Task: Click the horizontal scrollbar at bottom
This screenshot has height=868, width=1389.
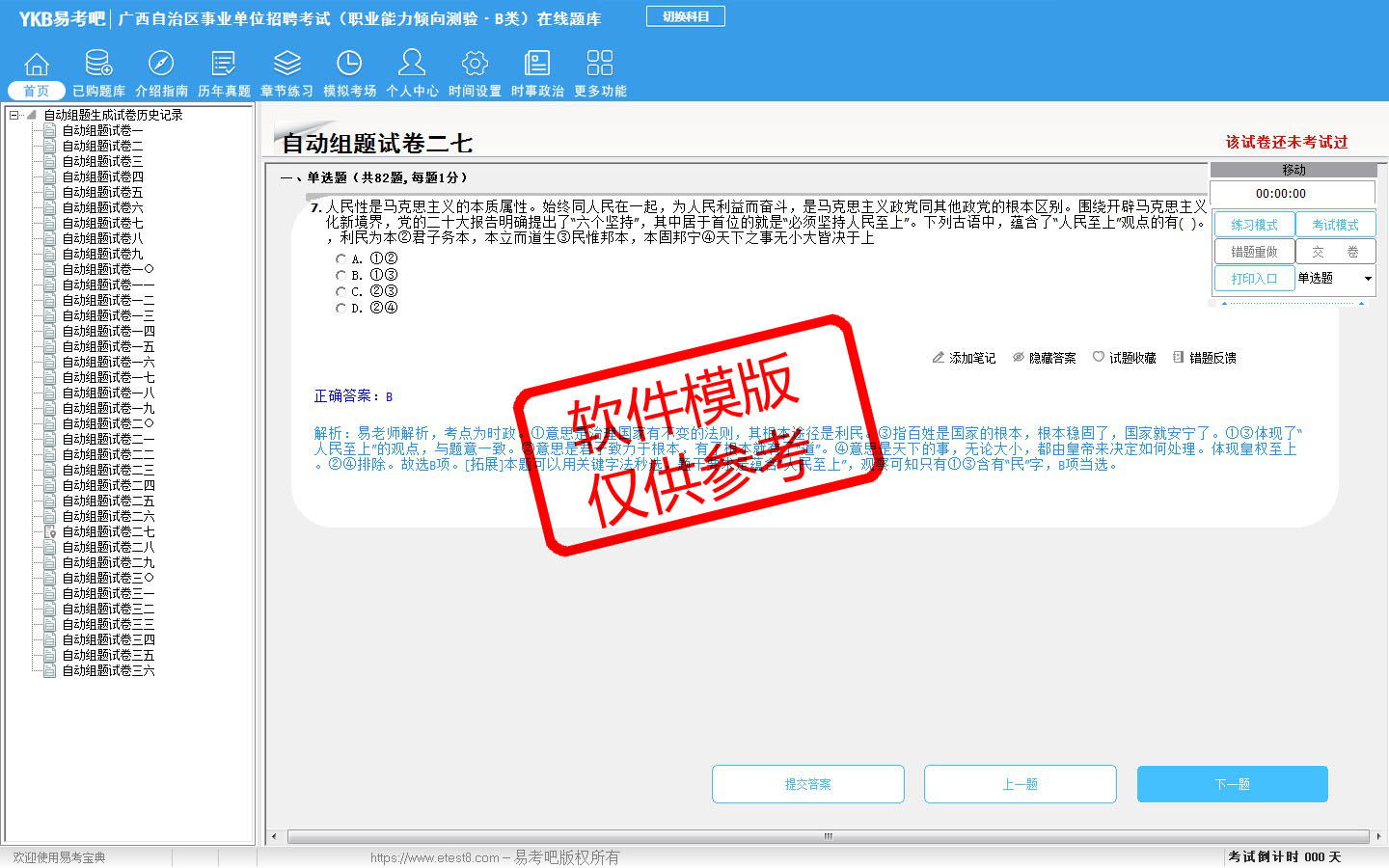Action: click(828, 836)
